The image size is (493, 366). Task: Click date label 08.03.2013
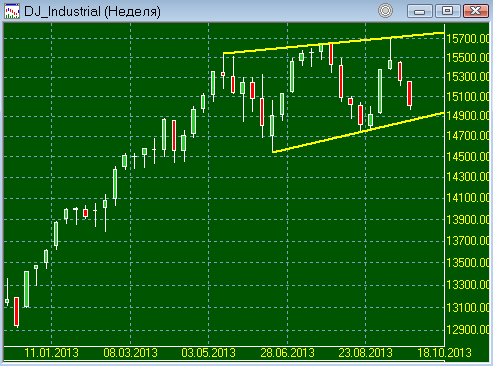pos(130,353)
